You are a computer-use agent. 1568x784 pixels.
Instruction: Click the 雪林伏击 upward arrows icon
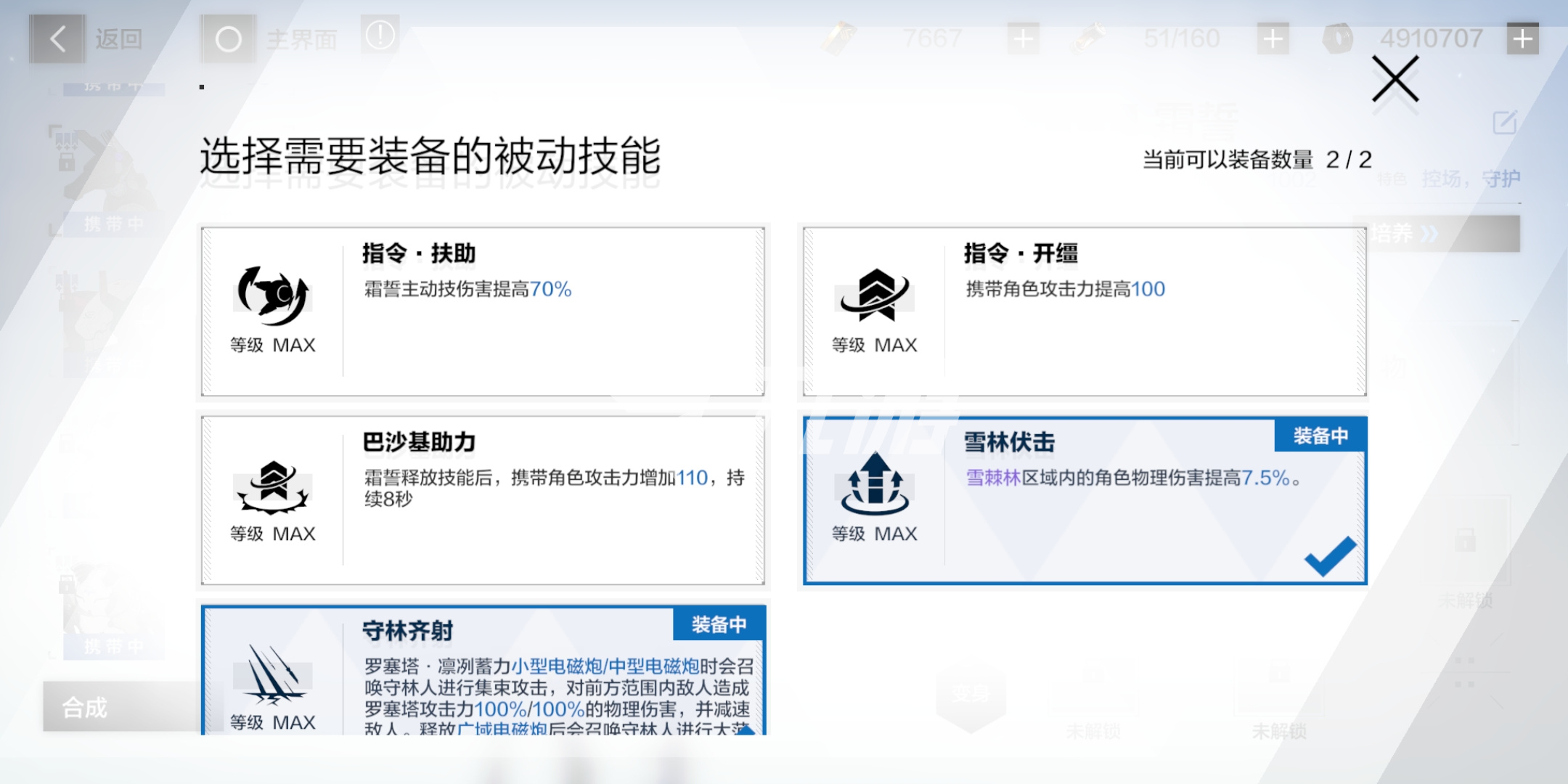tap(875, 483)
